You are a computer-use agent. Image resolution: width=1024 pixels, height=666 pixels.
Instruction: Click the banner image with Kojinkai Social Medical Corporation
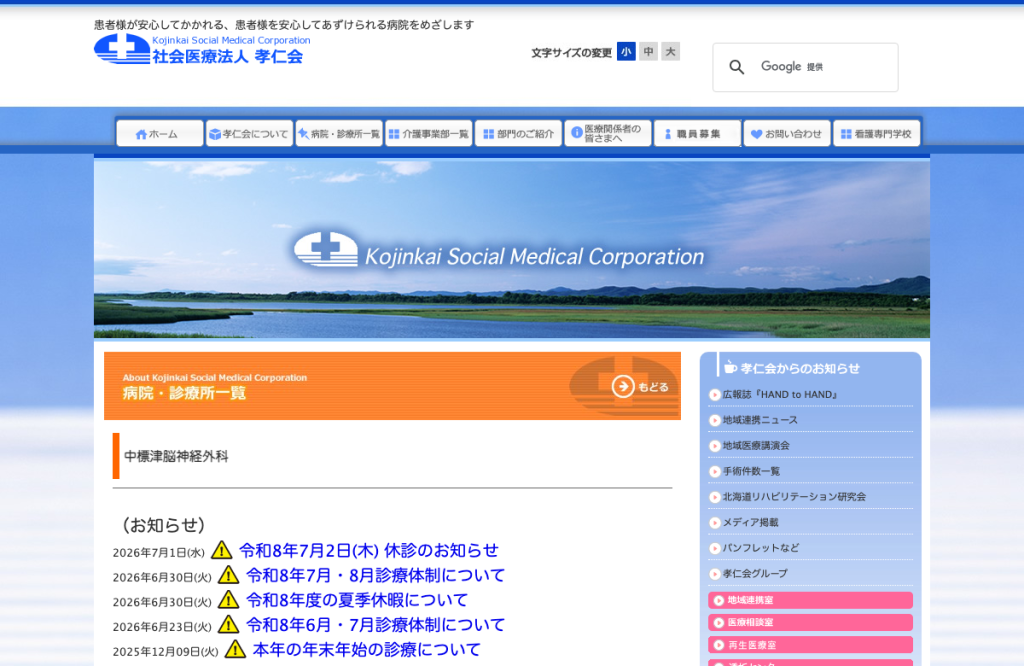(x=511, y=249)
